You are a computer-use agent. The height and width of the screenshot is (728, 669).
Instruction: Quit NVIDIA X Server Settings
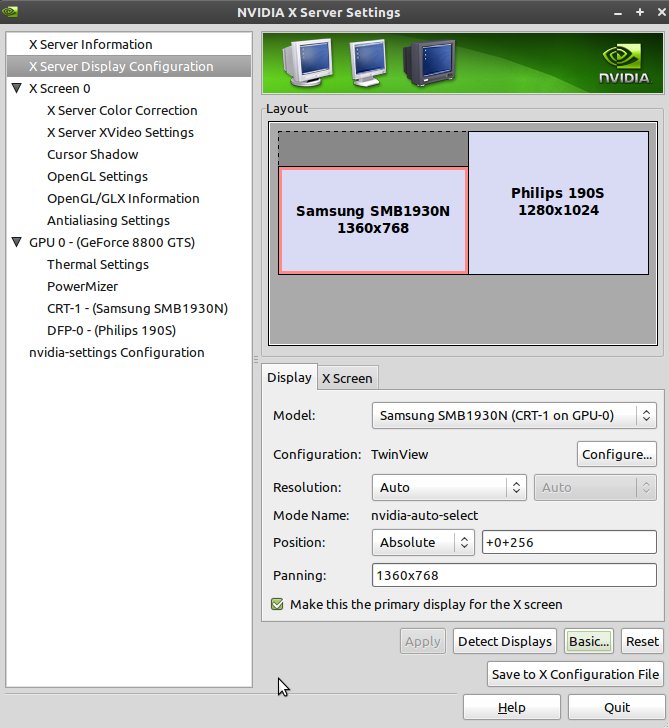click(x=617, y=707)
